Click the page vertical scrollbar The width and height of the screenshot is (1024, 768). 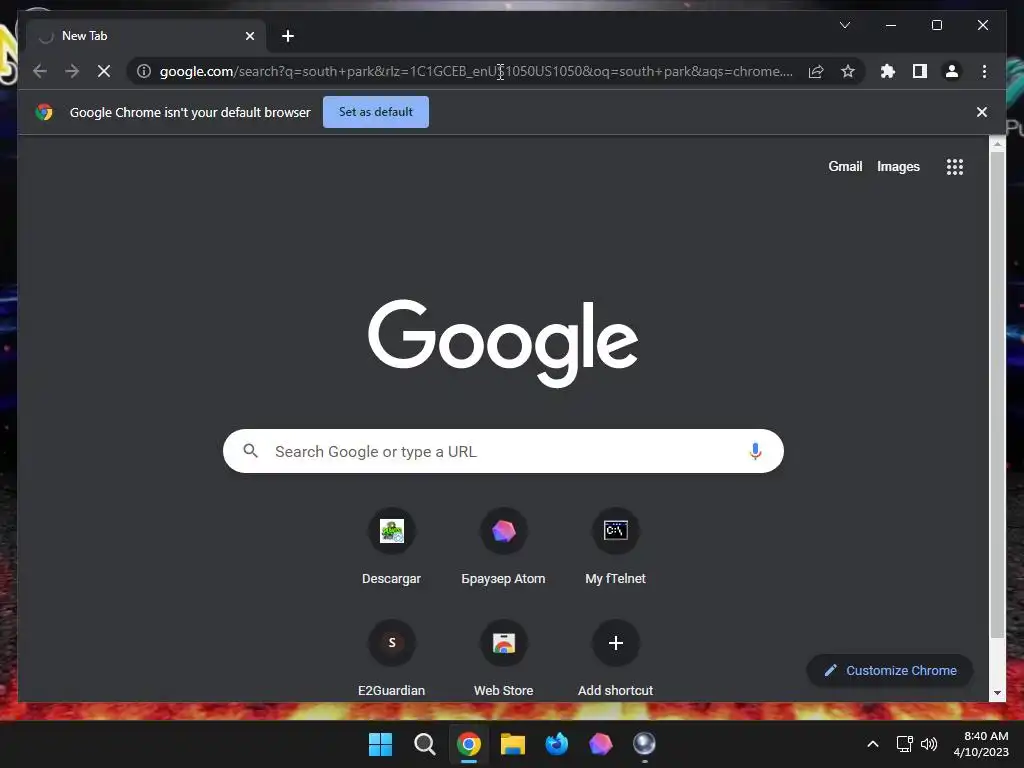click(x=997, y=394)
